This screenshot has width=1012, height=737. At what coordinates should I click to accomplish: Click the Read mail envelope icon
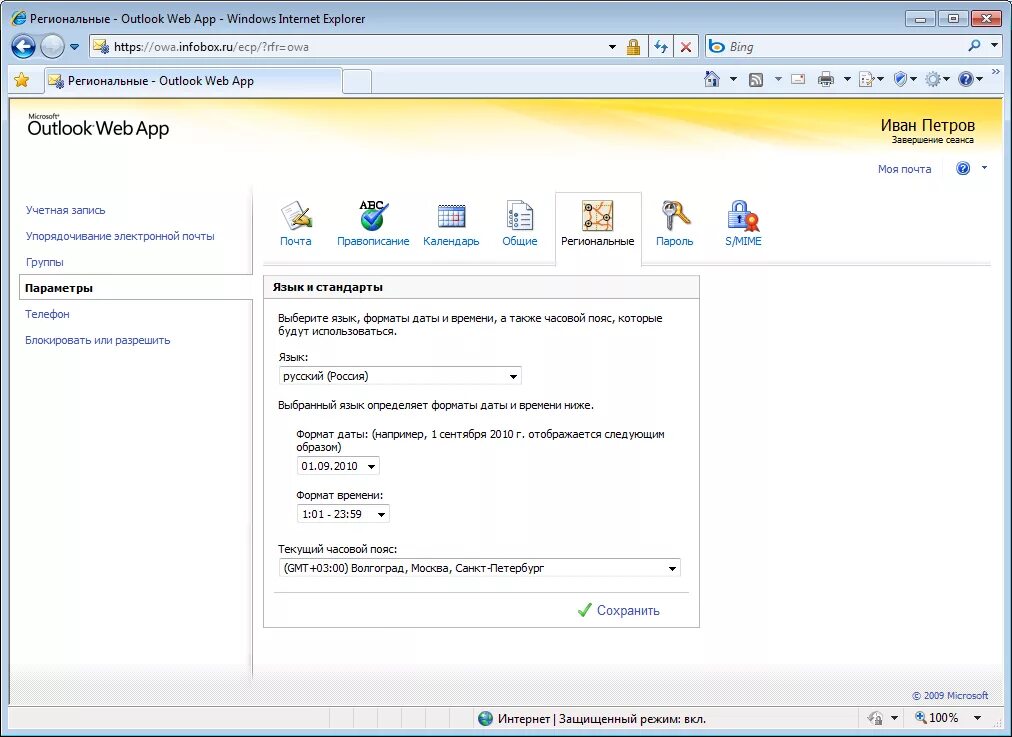(798, 79)
